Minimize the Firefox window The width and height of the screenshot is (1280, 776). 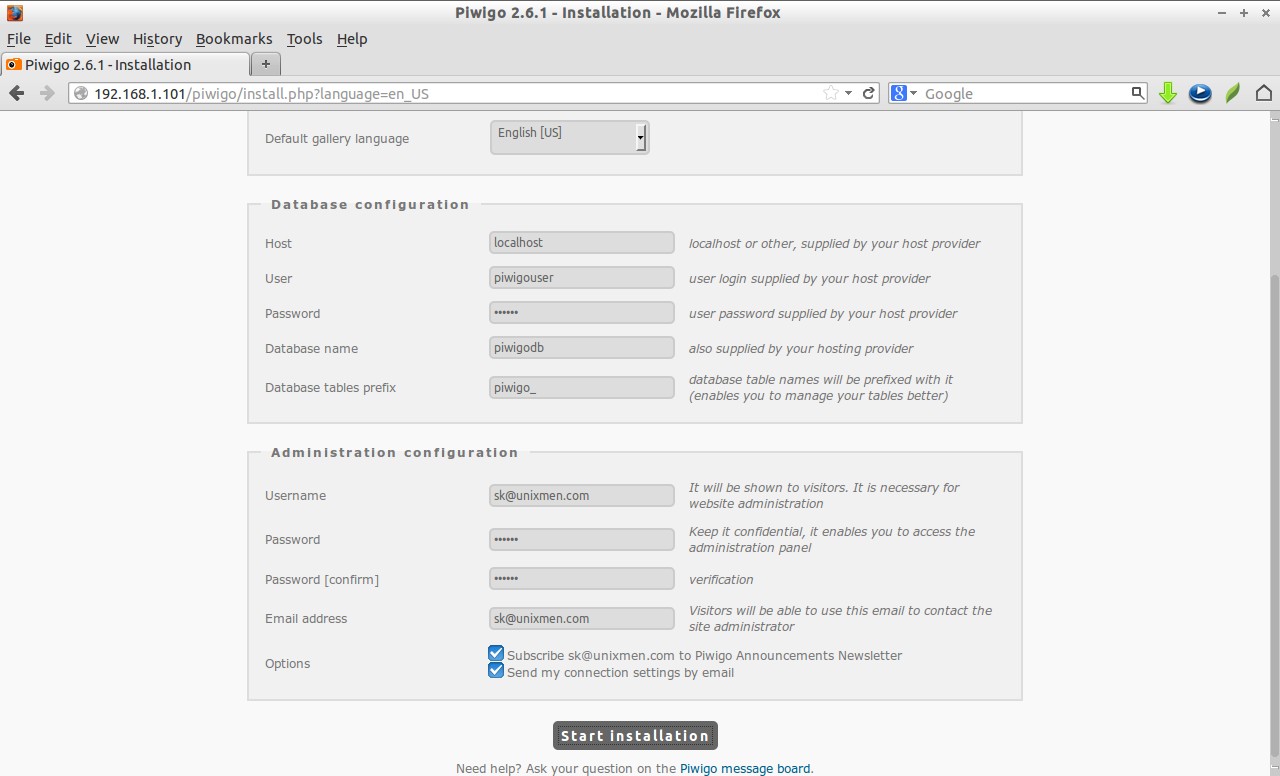point(1222,13)
